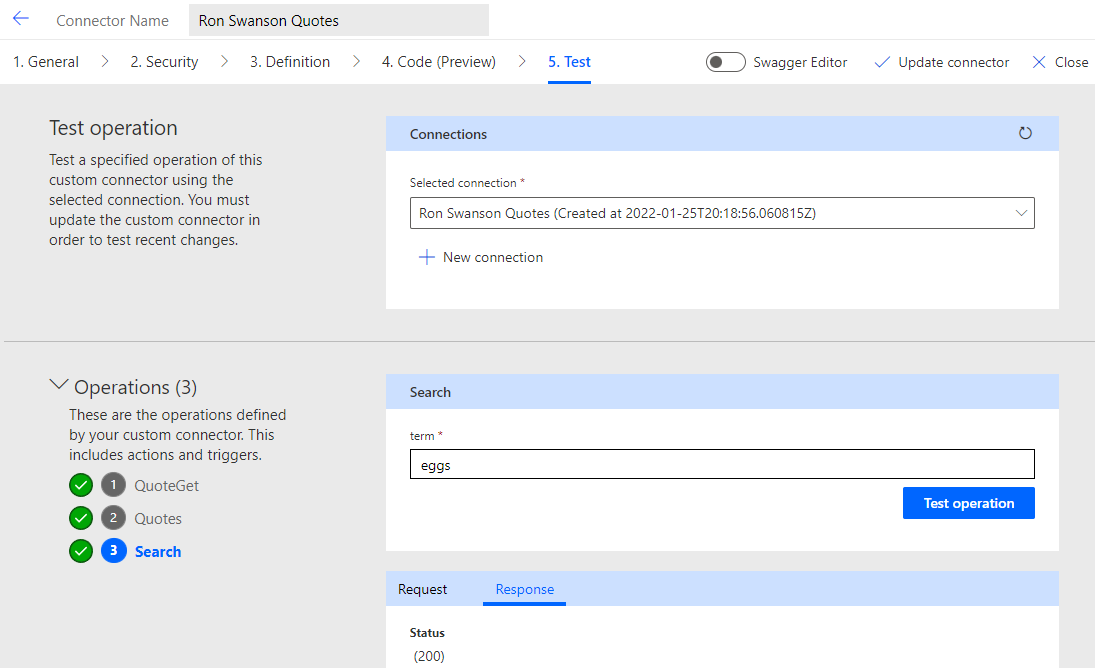Go to the 4. Code (Preview) step
Viewport: 1095px width, 668px height.
pyautogui.click(x=439, y=62)
